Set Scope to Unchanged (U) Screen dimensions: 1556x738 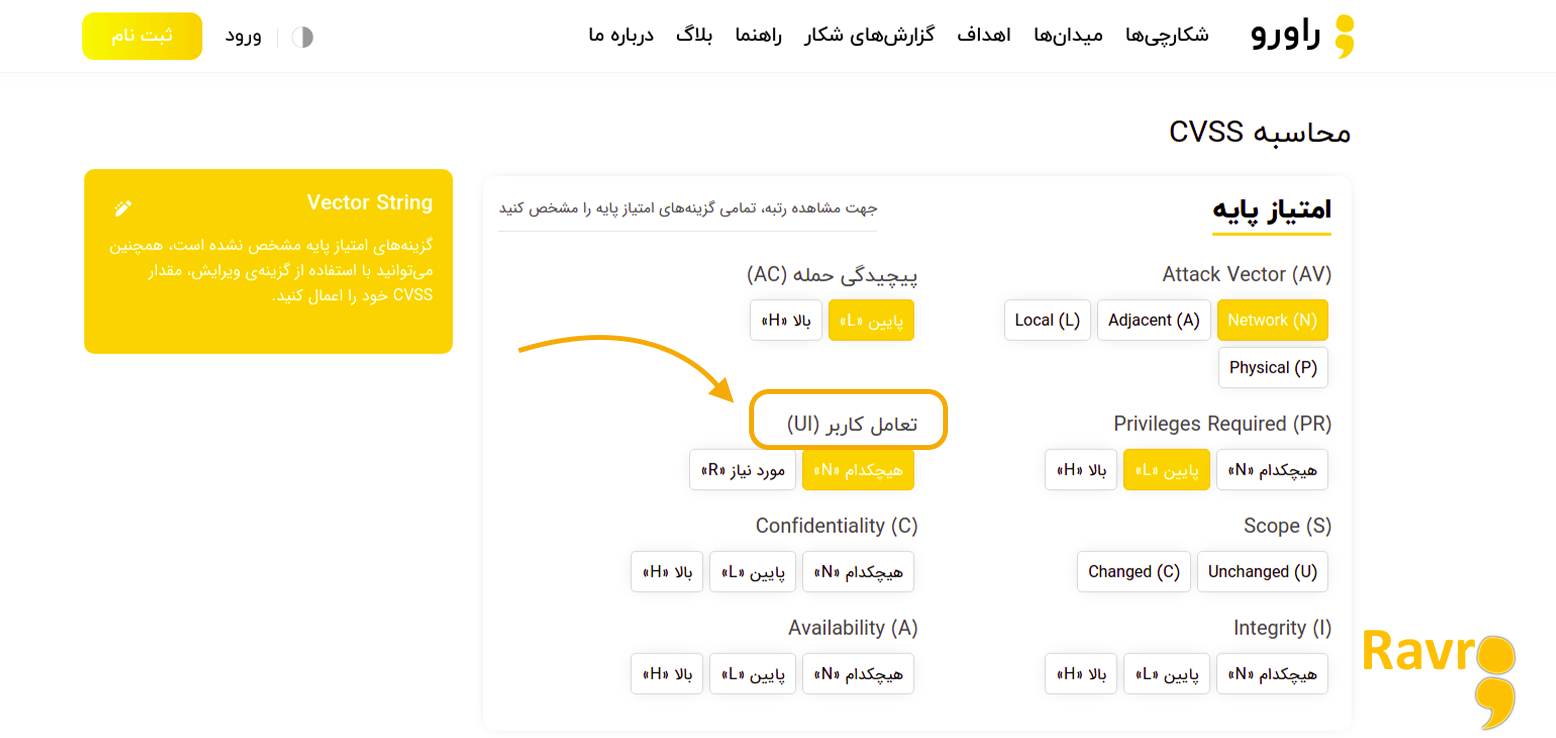(x=1263, y=572)
